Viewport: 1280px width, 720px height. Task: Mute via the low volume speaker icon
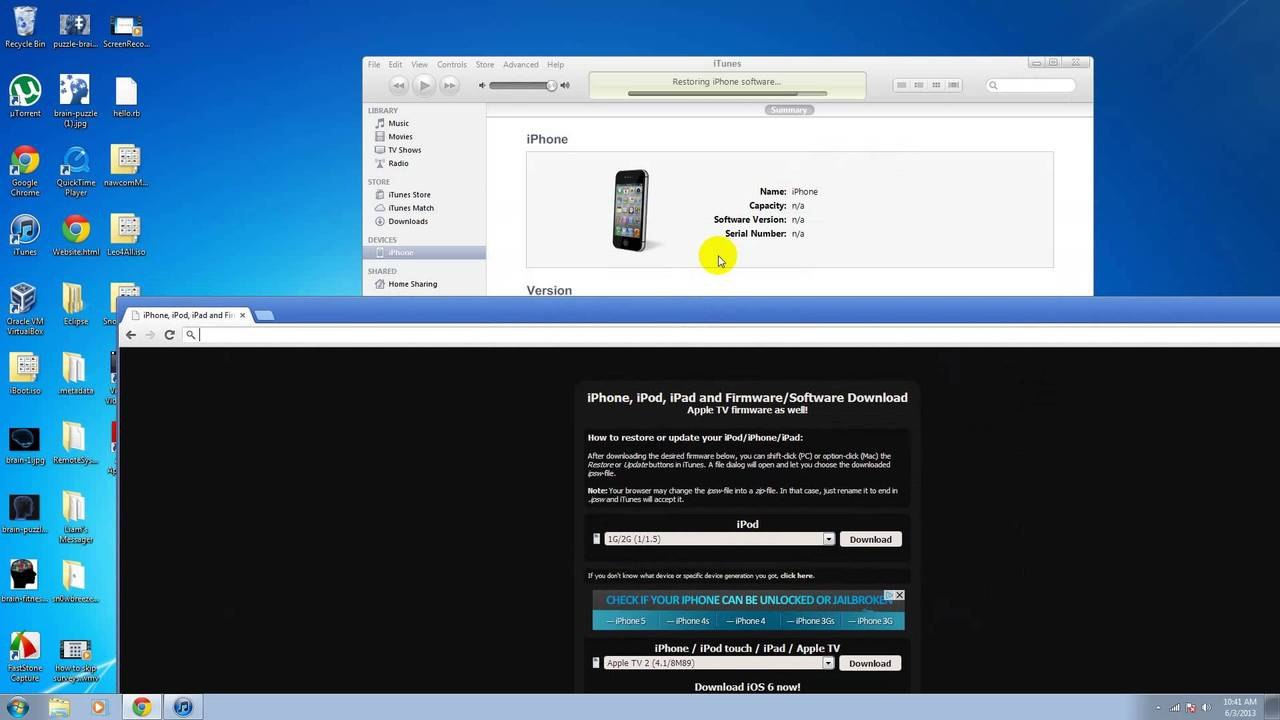482,86
